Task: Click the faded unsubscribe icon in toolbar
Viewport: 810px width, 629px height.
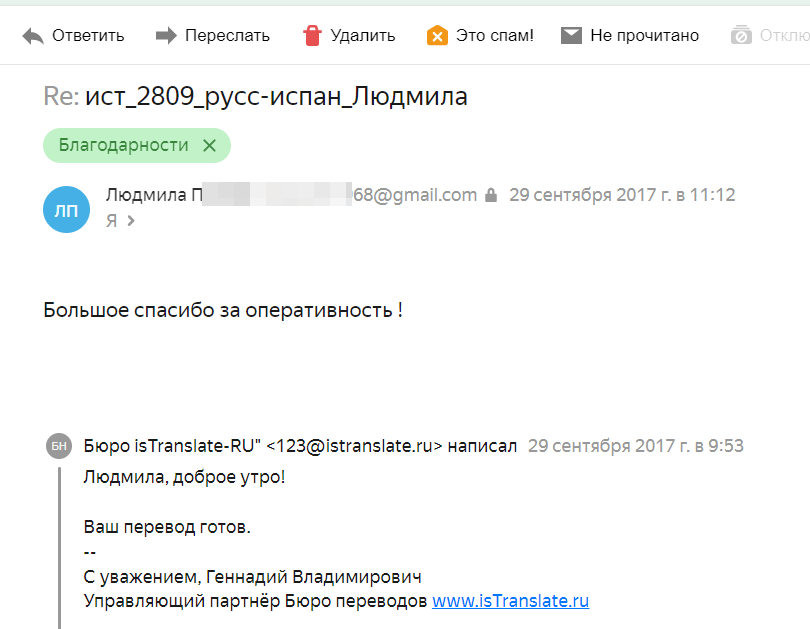Action: [x=741, y=35]
